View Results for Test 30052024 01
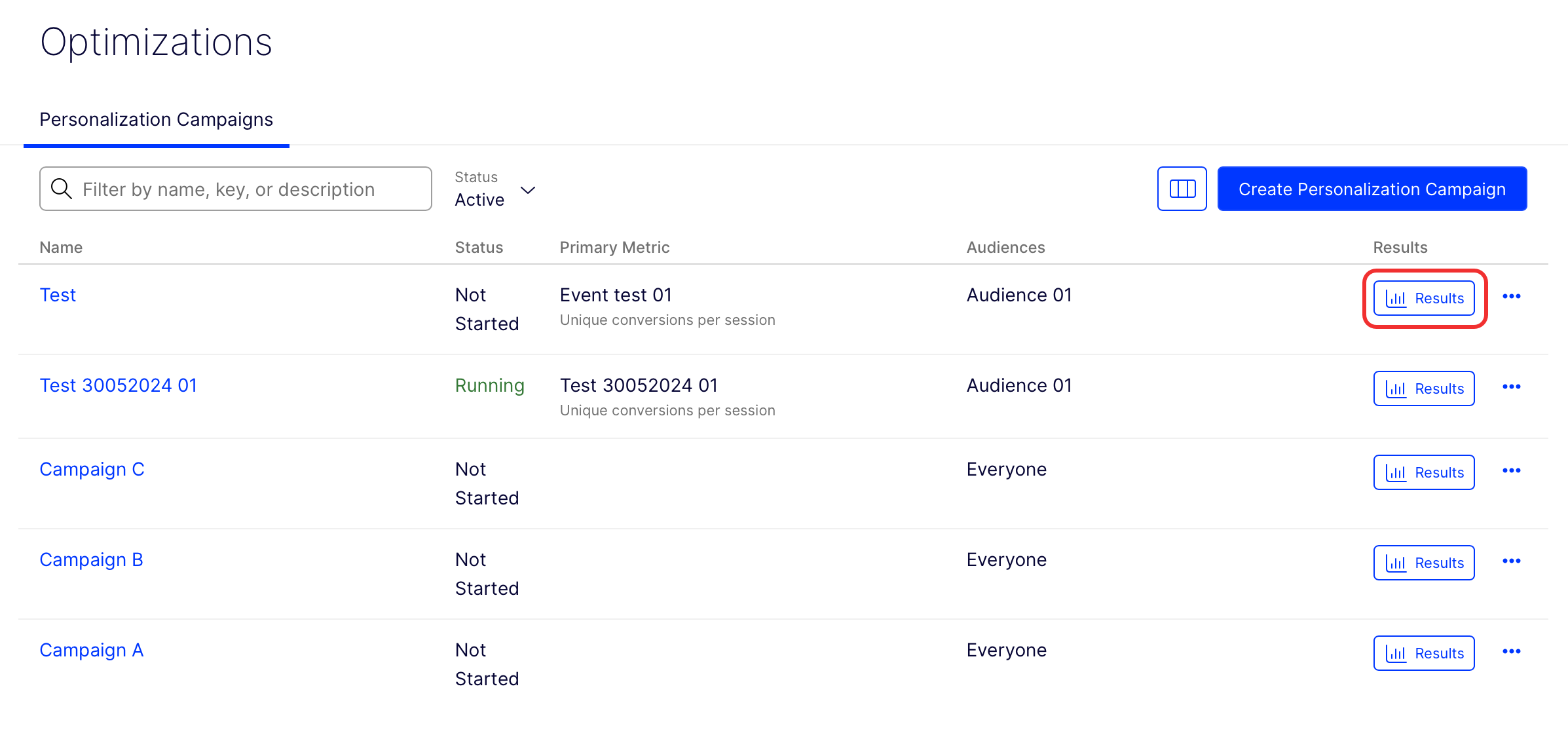Viewport: 1568px width, 756px height. (x=1424, y=388)
